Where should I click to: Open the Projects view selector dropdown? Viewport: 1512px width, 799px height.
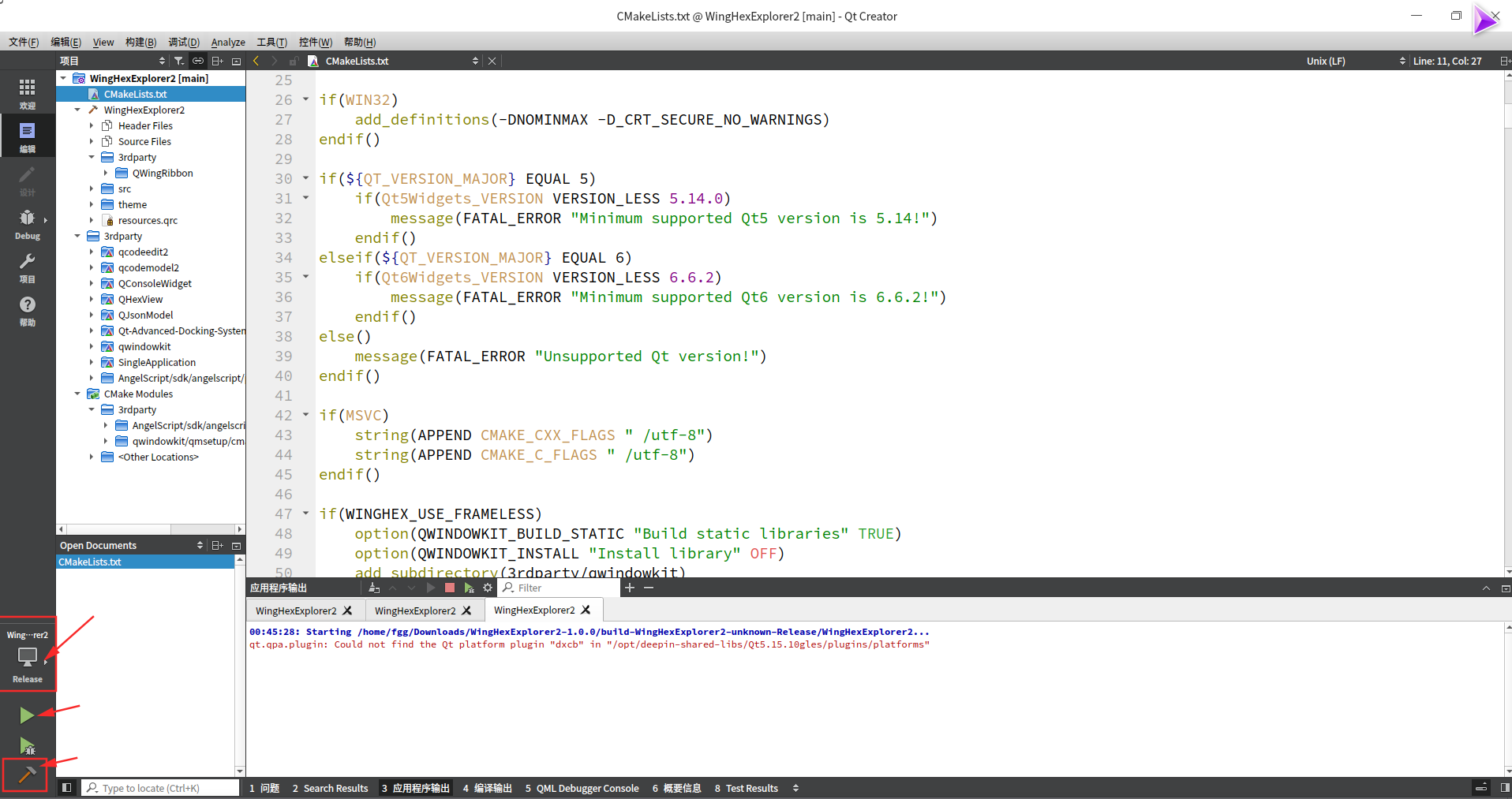point(113,61)
